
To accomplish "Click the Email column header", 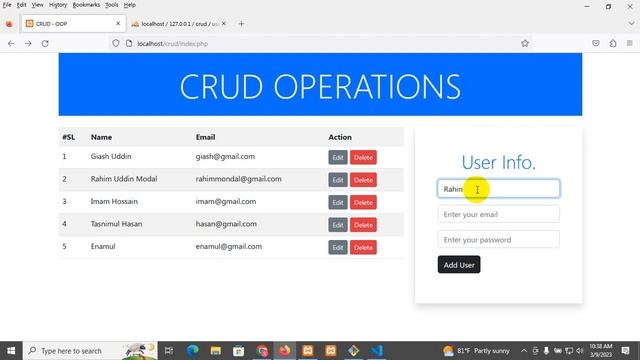I will coord(205,137).
